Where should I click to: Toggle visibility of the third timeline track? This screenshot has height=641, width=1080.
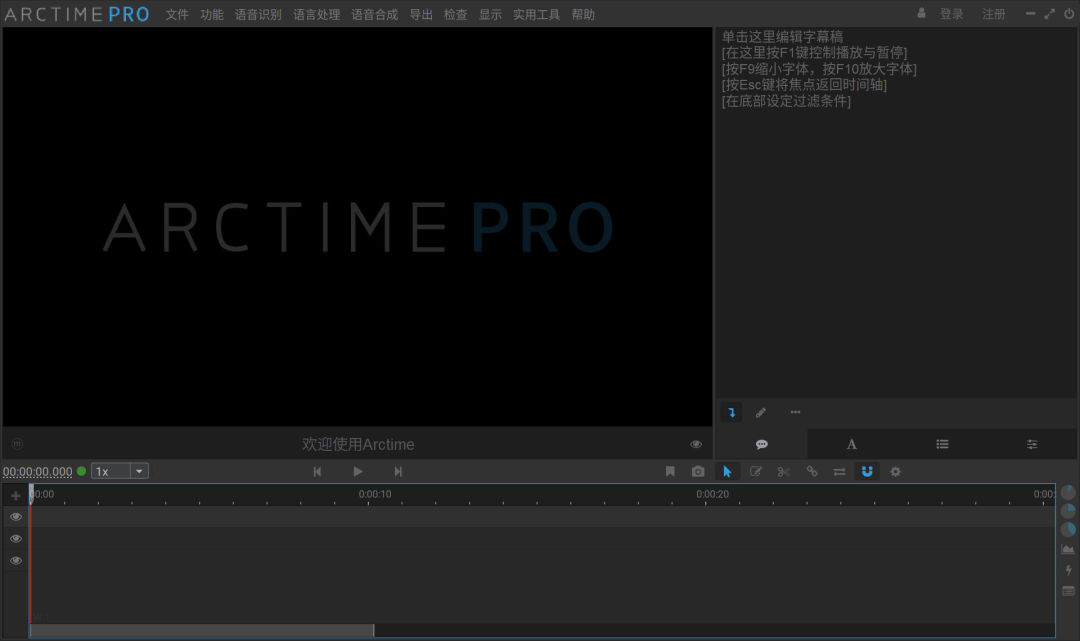point(16,561)
